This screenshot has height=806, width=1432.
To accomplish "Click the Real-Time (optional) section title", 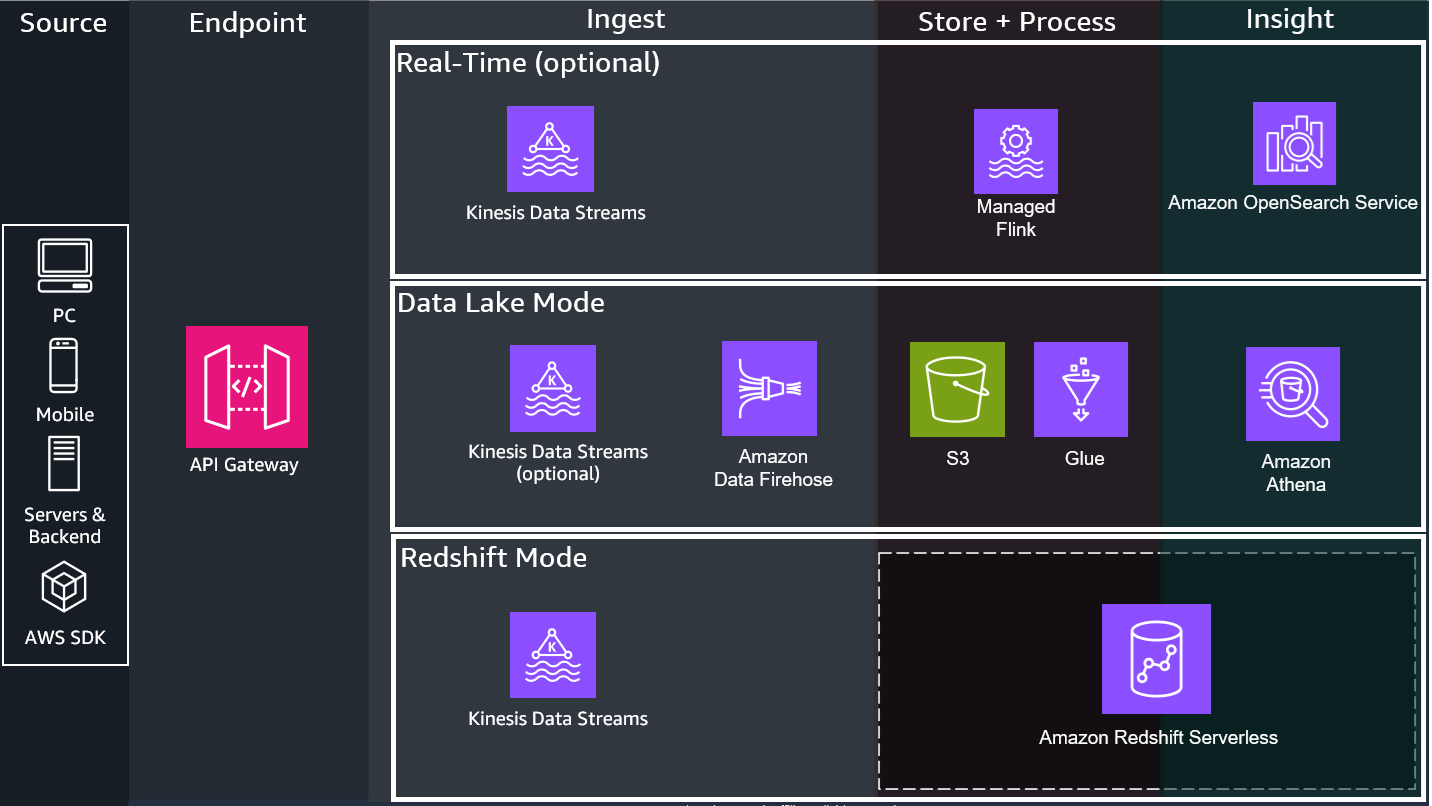I will point(528,63).
